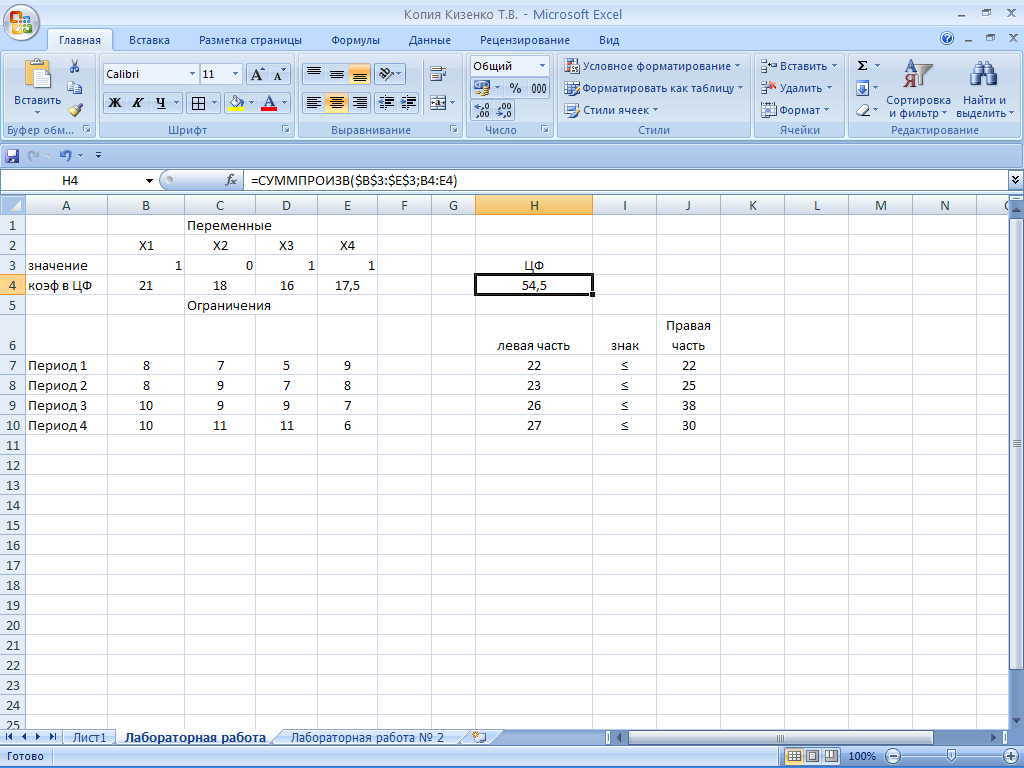Switch to the Вставка tab
1024x768 pixels.
pos(149,40)
